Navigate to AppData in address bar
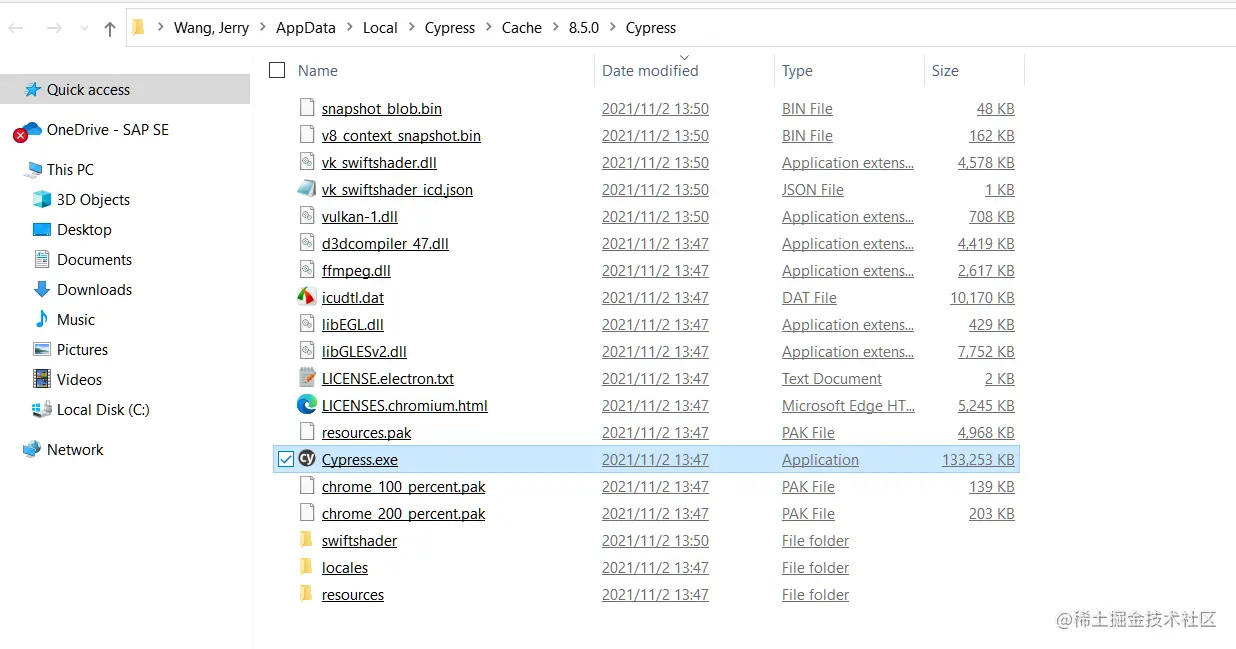Image resolution: width=1236 pixels, height=649 pixels. 306,28
